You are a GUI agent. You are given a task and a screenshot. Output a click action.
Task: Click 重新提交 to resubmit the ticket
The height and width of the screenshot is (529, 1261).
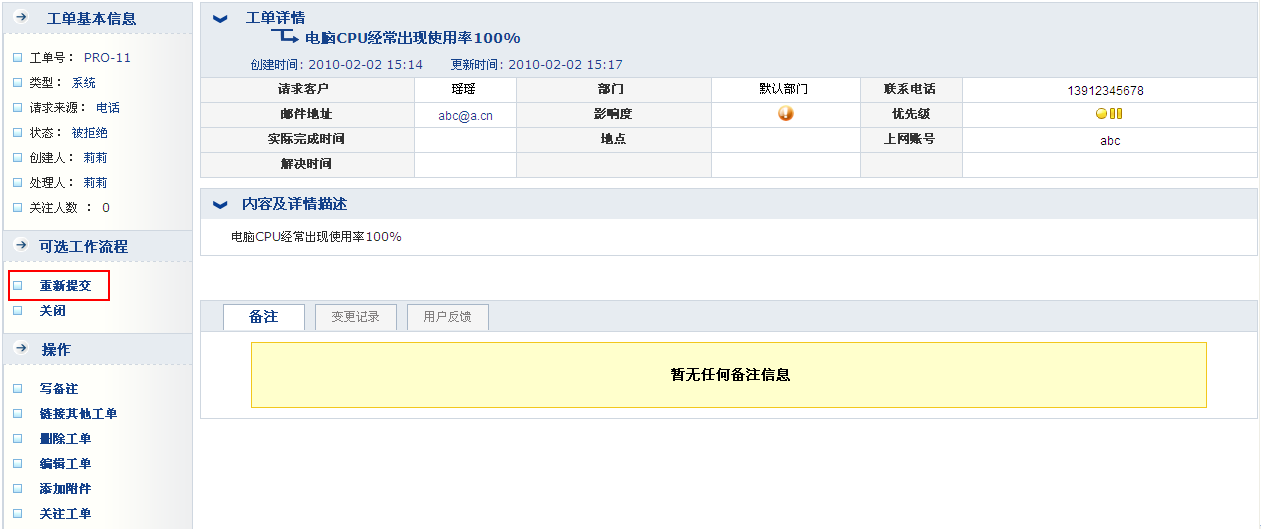65,286
